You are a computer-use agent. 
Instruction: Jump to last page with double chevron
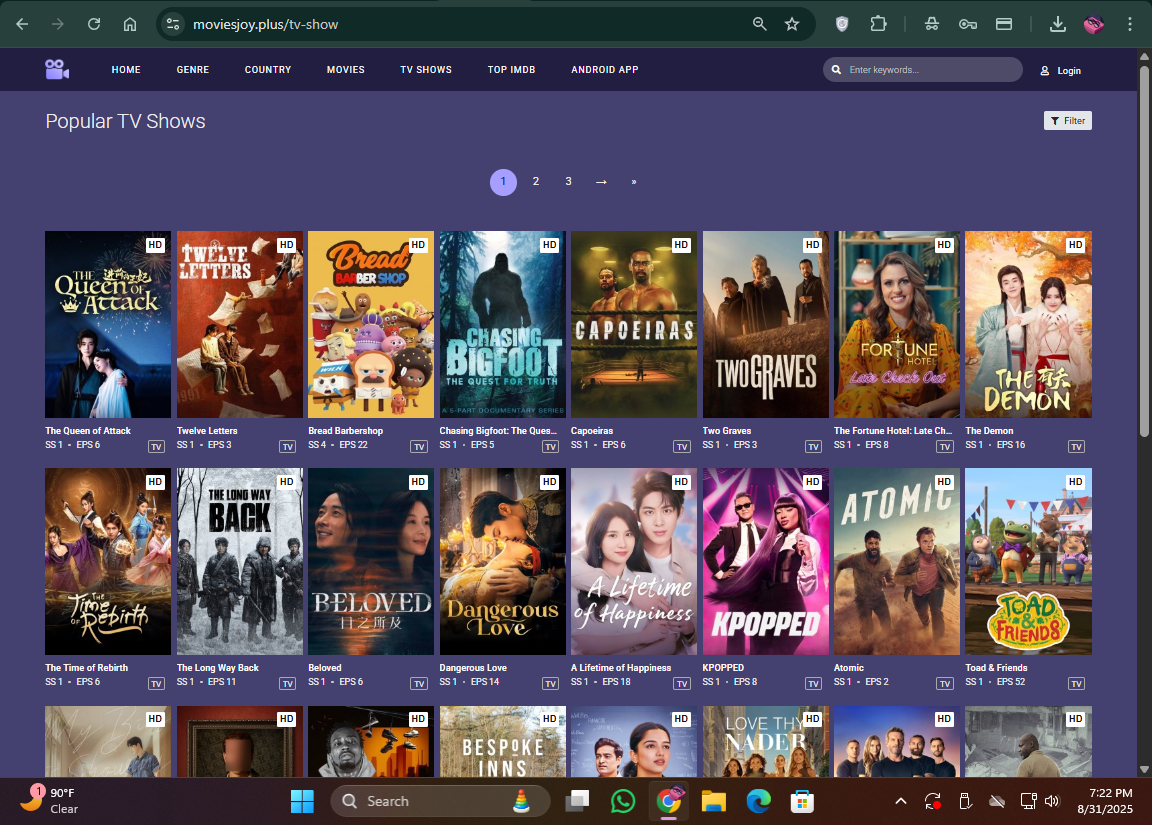[x=633, y=181]
